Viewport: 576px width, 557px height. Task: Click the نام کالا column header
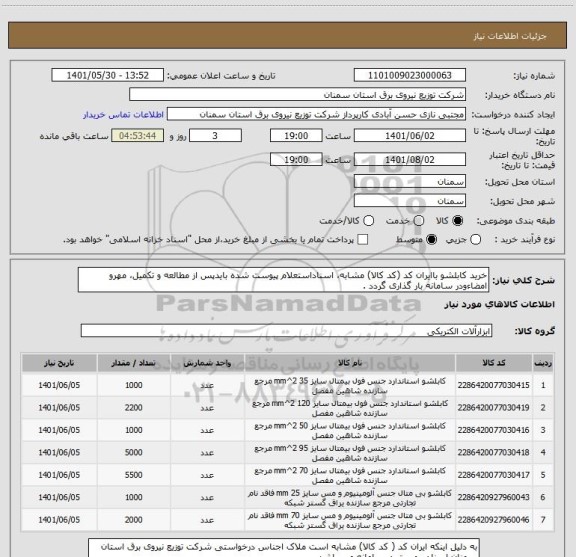350,363
